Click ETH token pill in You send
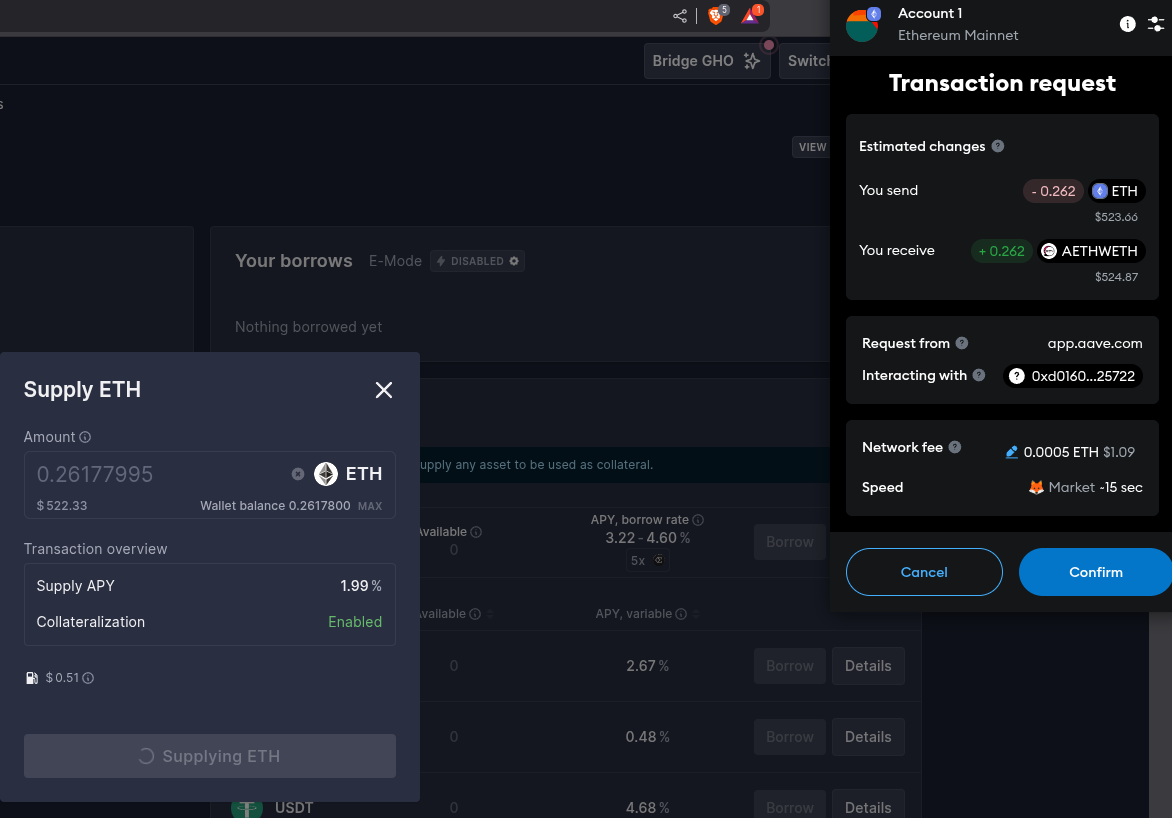 tap(1116, 191)
